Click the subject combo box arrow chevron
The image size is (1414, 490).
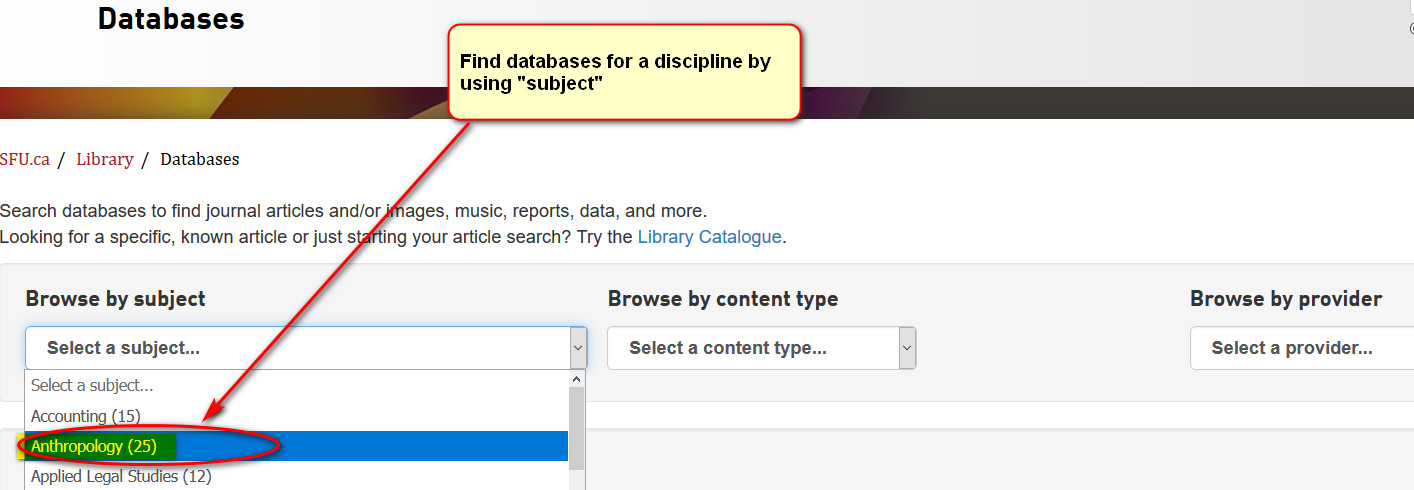click(x=577, y=348)
